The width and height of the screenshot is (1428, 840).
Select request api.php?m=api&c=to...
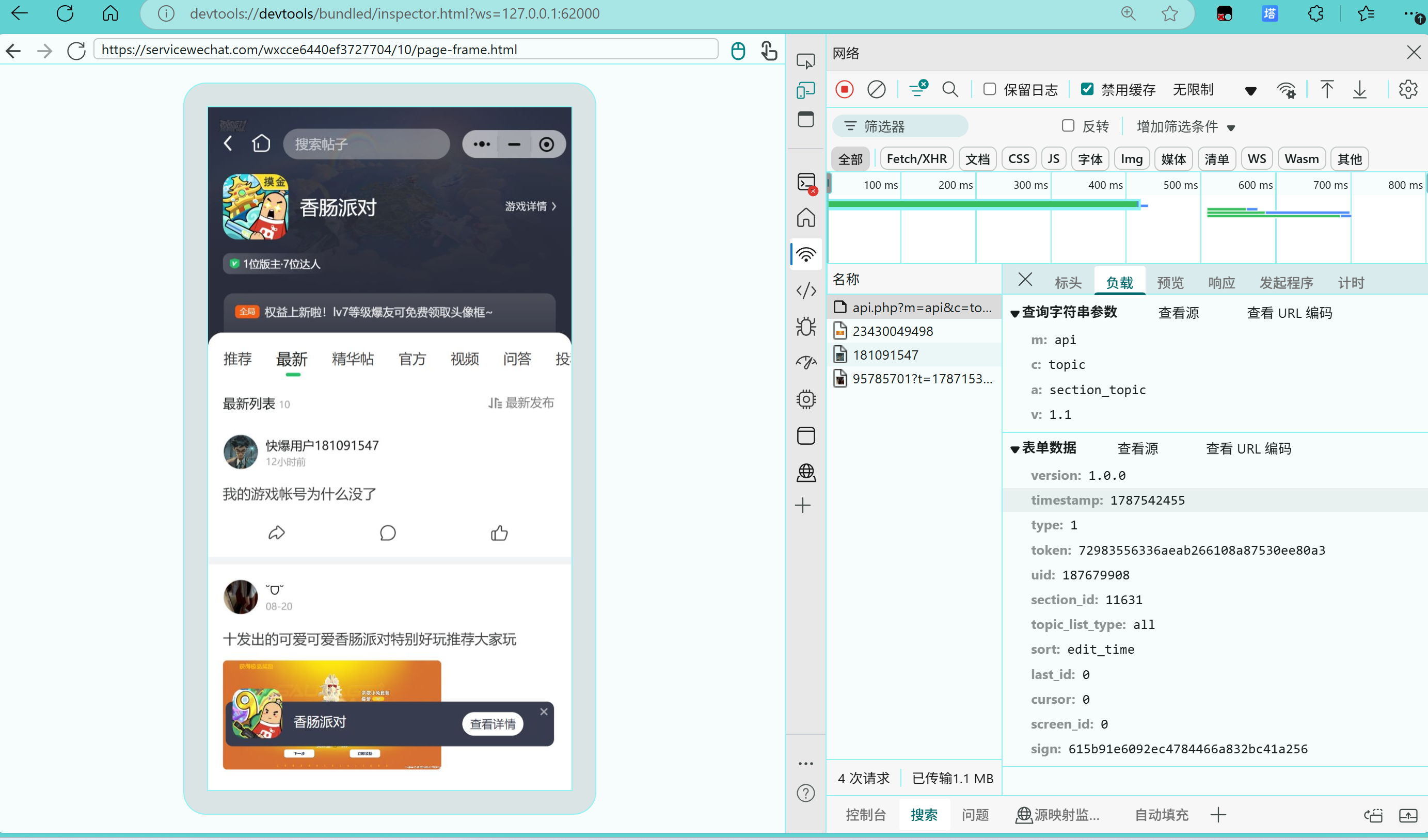pos(913,307)
